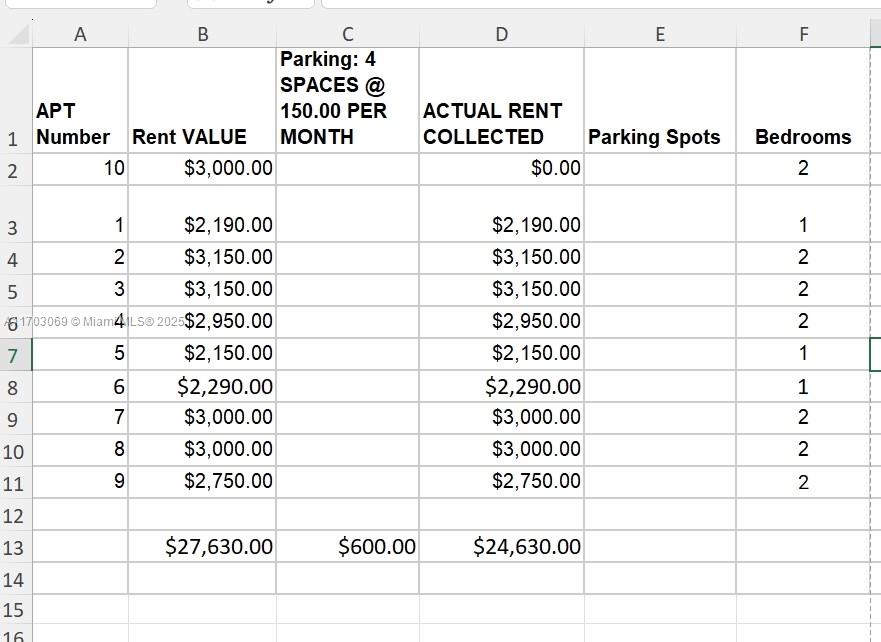The height and width of the screenshot is (642, 881).
Task: Select column A header
Action: click(80, 33)
